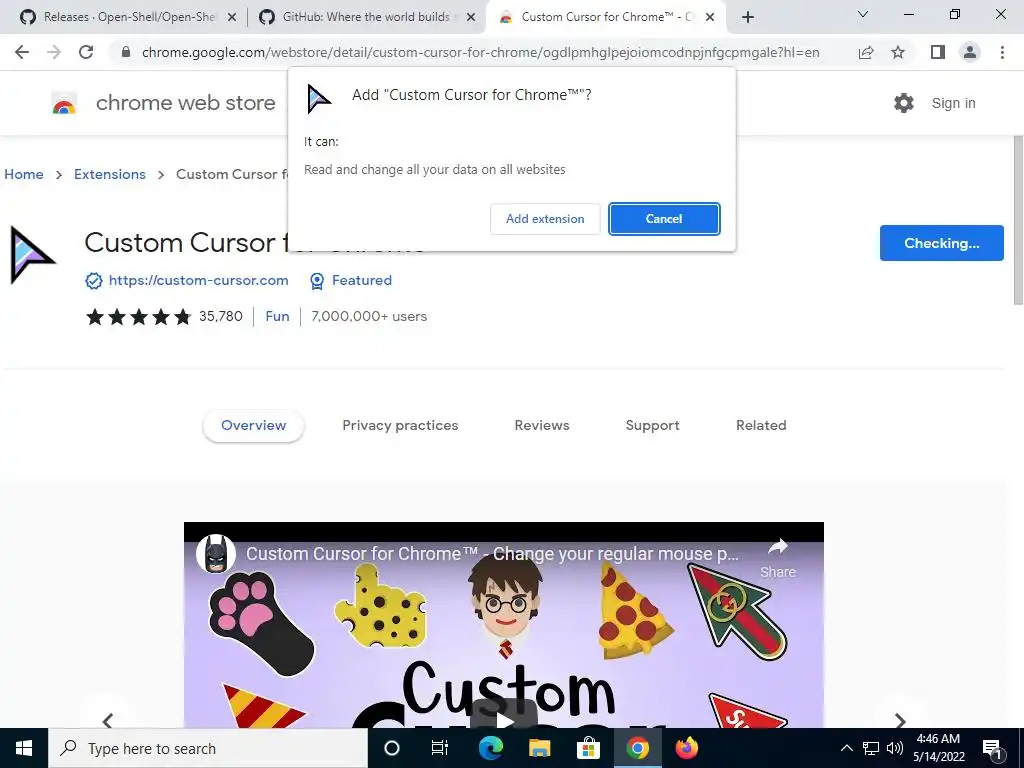Open the Support tab
This screenshot has width=1024, height=768.
click(652, 425)
